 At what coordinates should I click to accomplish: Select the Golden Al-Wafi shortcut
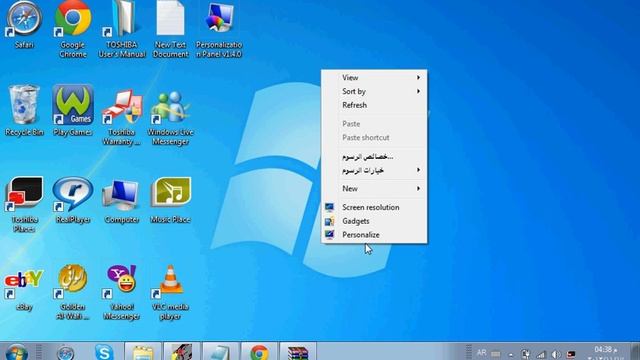click(73, 292)
